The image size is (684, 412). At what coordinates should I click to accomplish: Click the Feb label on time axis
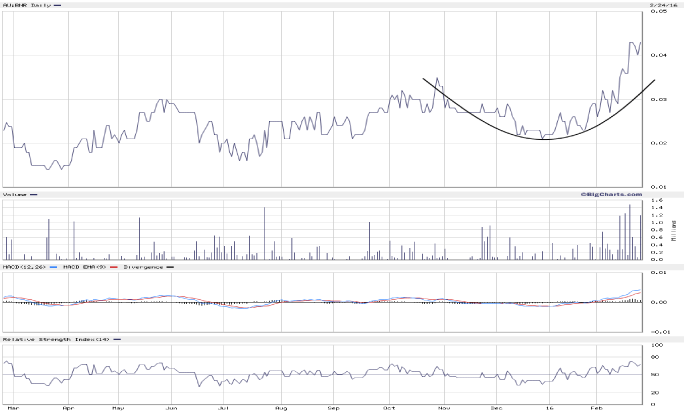(x=598, y=408)
